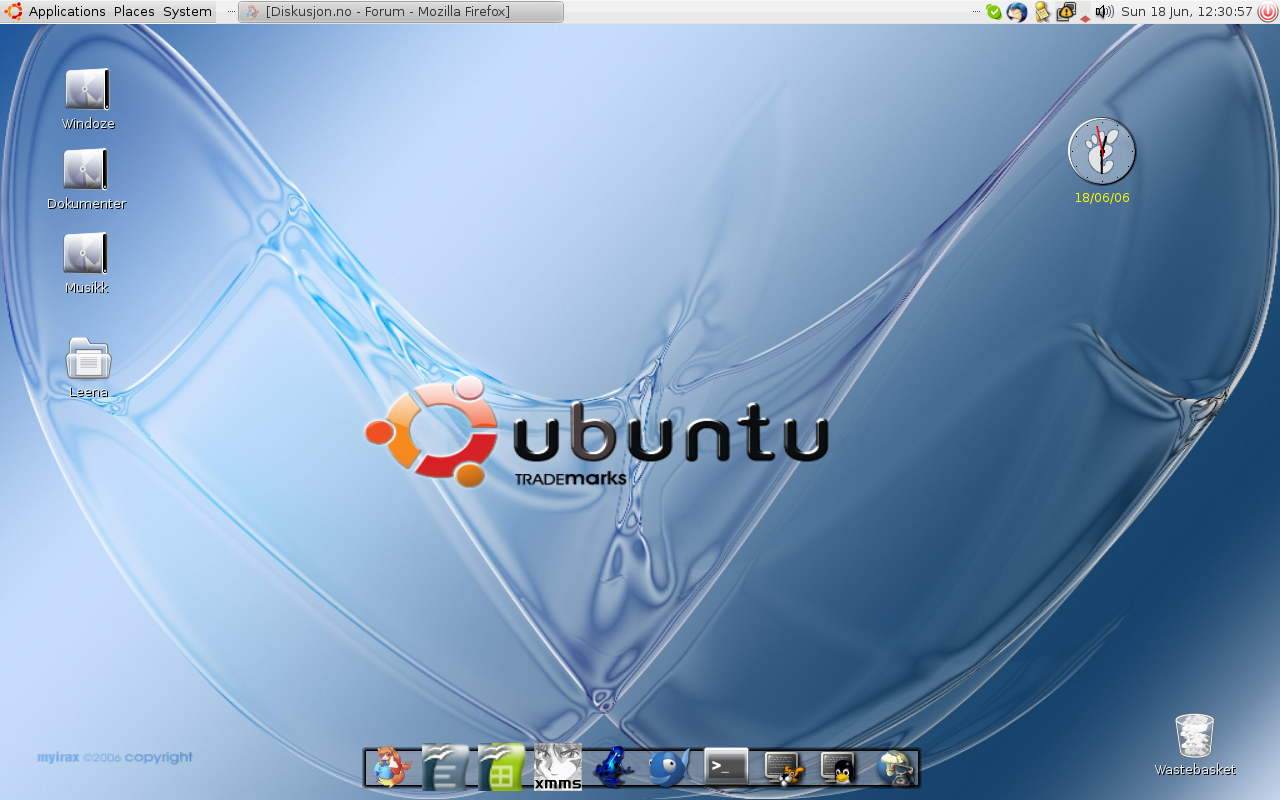Viewport: 1280px width, 800px height.
Task: Launch OpenOffice Writer from the dock
Action: pyautogui.click(x=445, y=767)
